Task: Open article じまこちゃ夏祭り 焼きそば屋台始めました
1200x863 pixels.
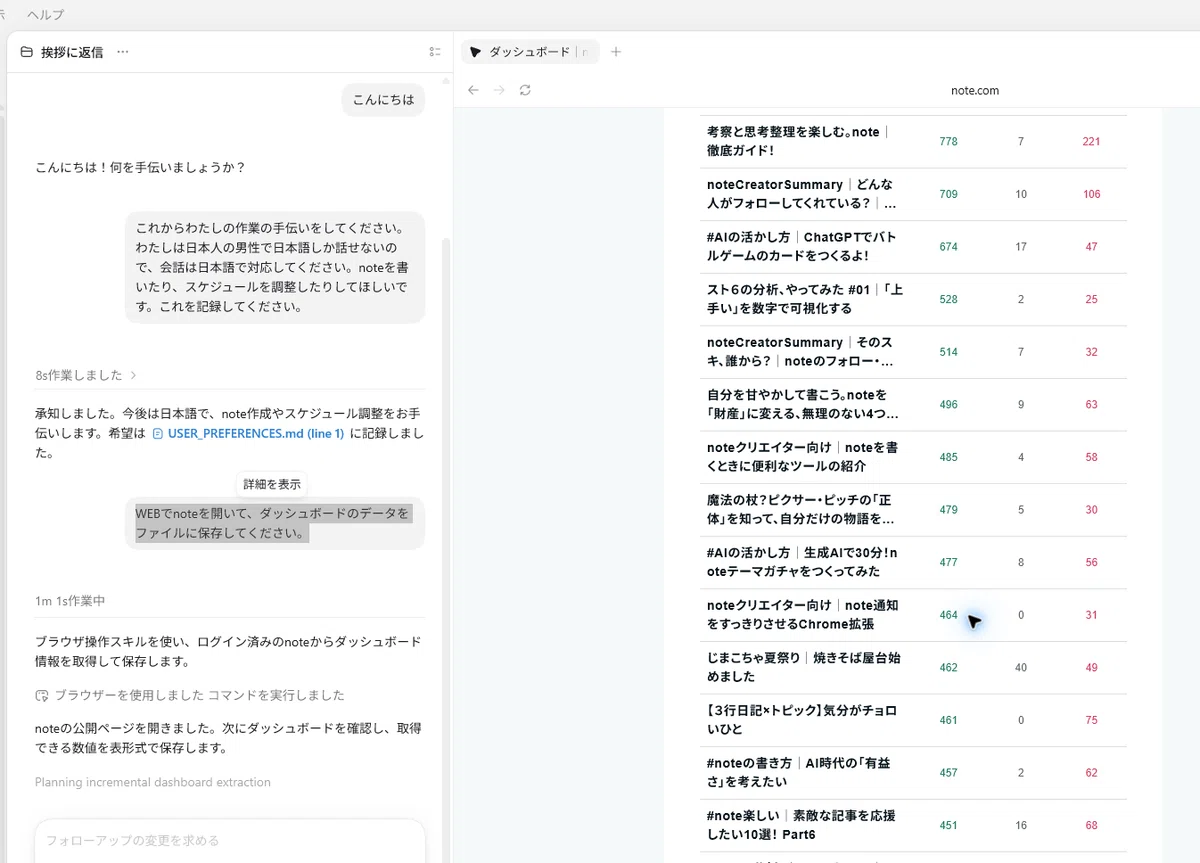Action: (803, 667)
